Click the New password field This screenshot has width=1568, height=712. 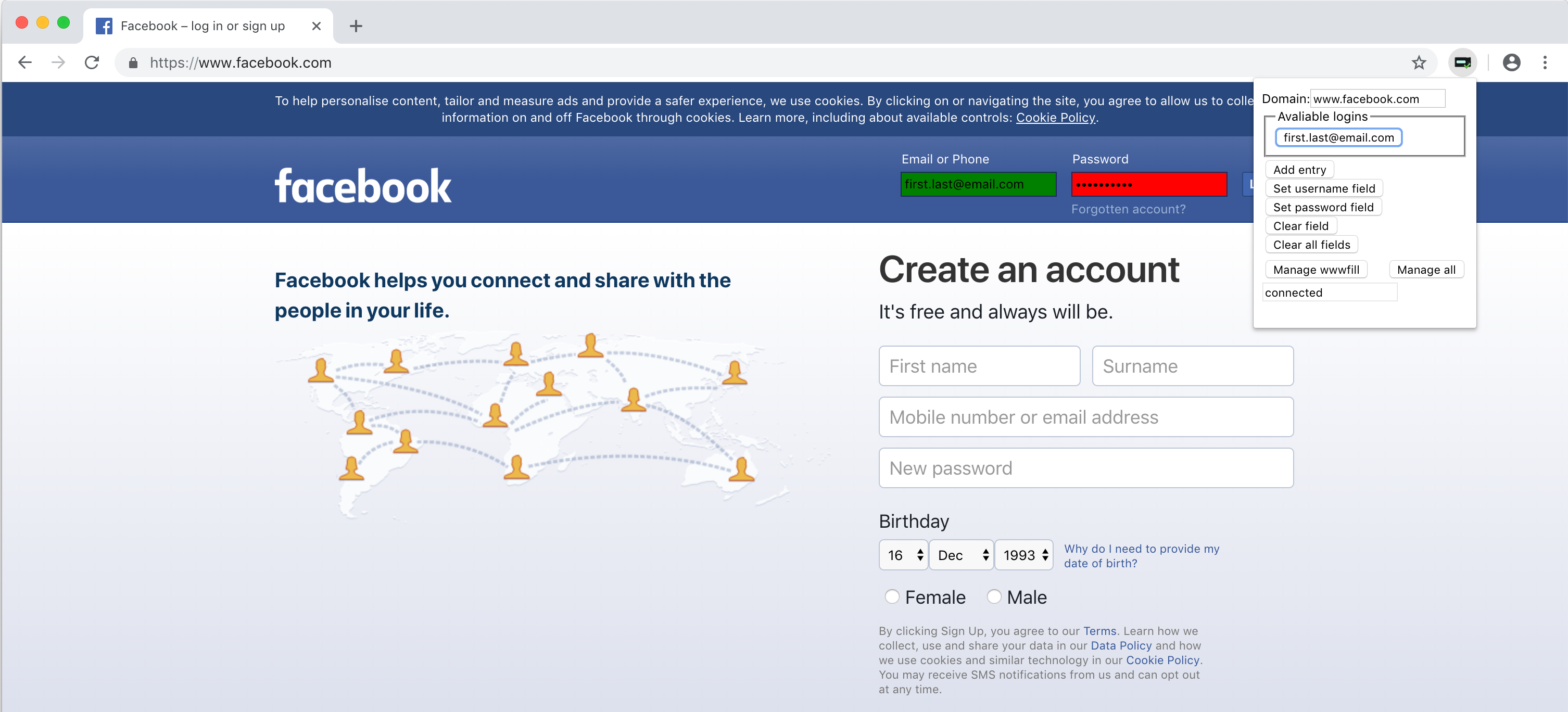(x=1086, y=468)
